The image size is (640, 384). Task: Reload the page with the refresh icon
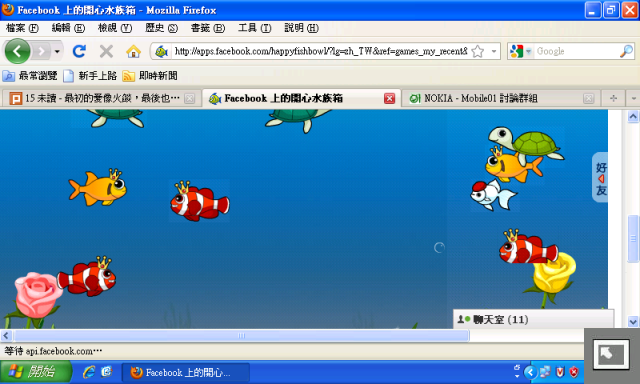(79, 51)
